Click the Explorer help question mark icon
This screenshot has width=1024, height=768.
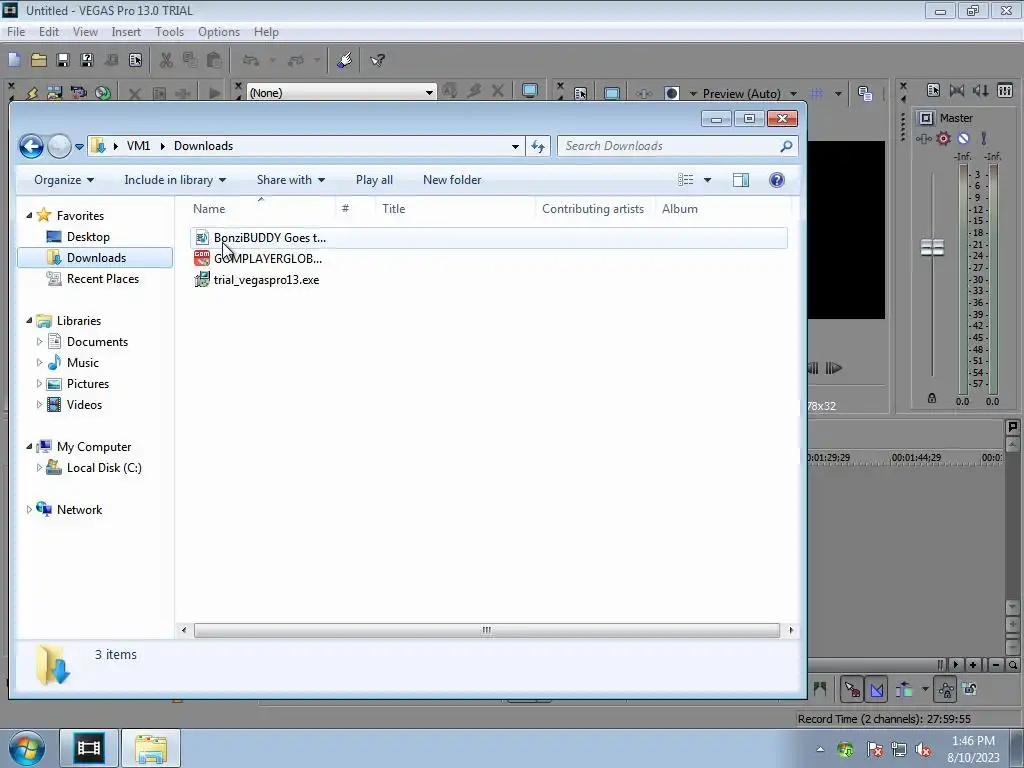click(x=776, y=180)
